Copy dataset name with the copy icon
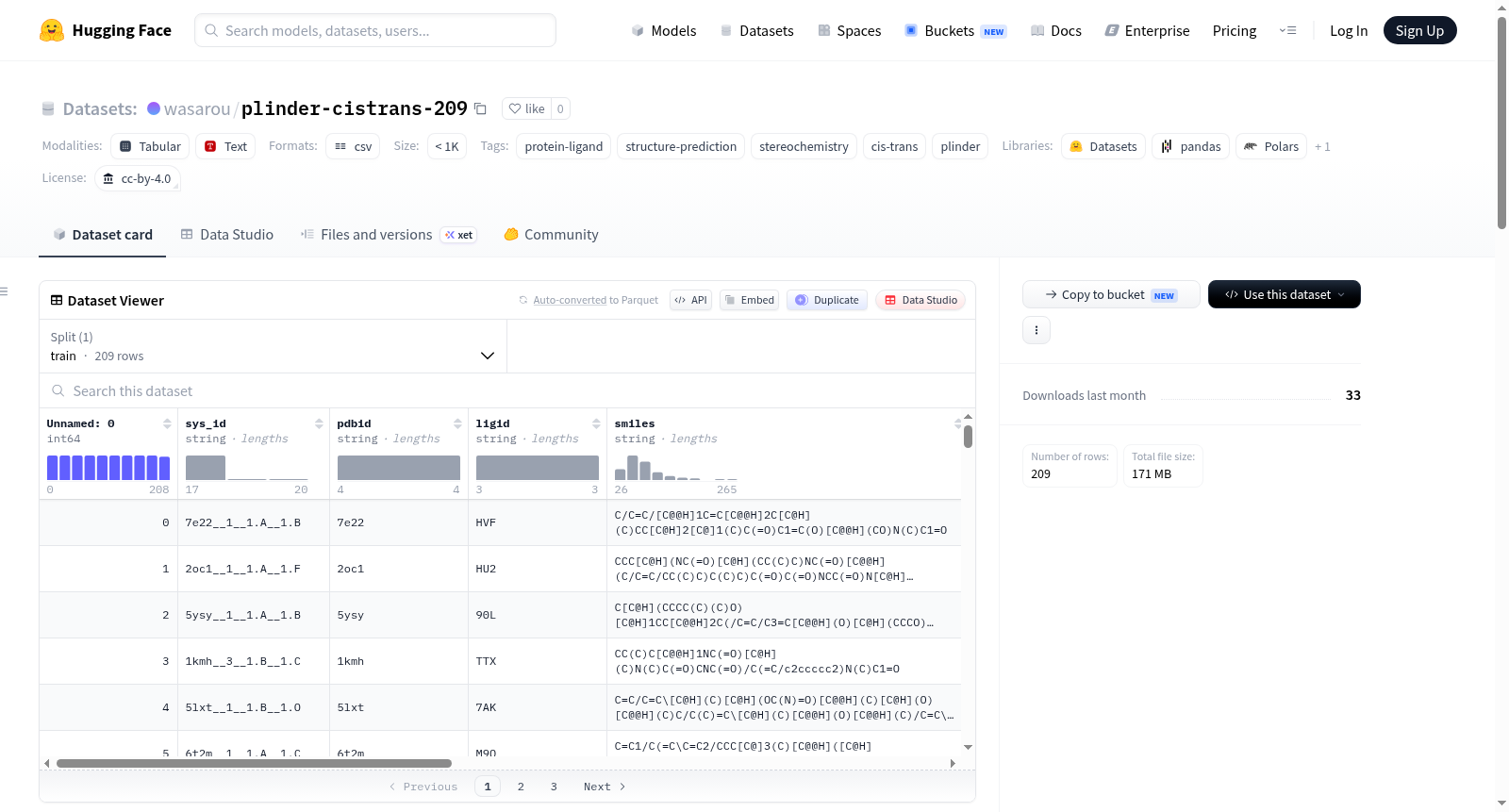 pos(480,108)
